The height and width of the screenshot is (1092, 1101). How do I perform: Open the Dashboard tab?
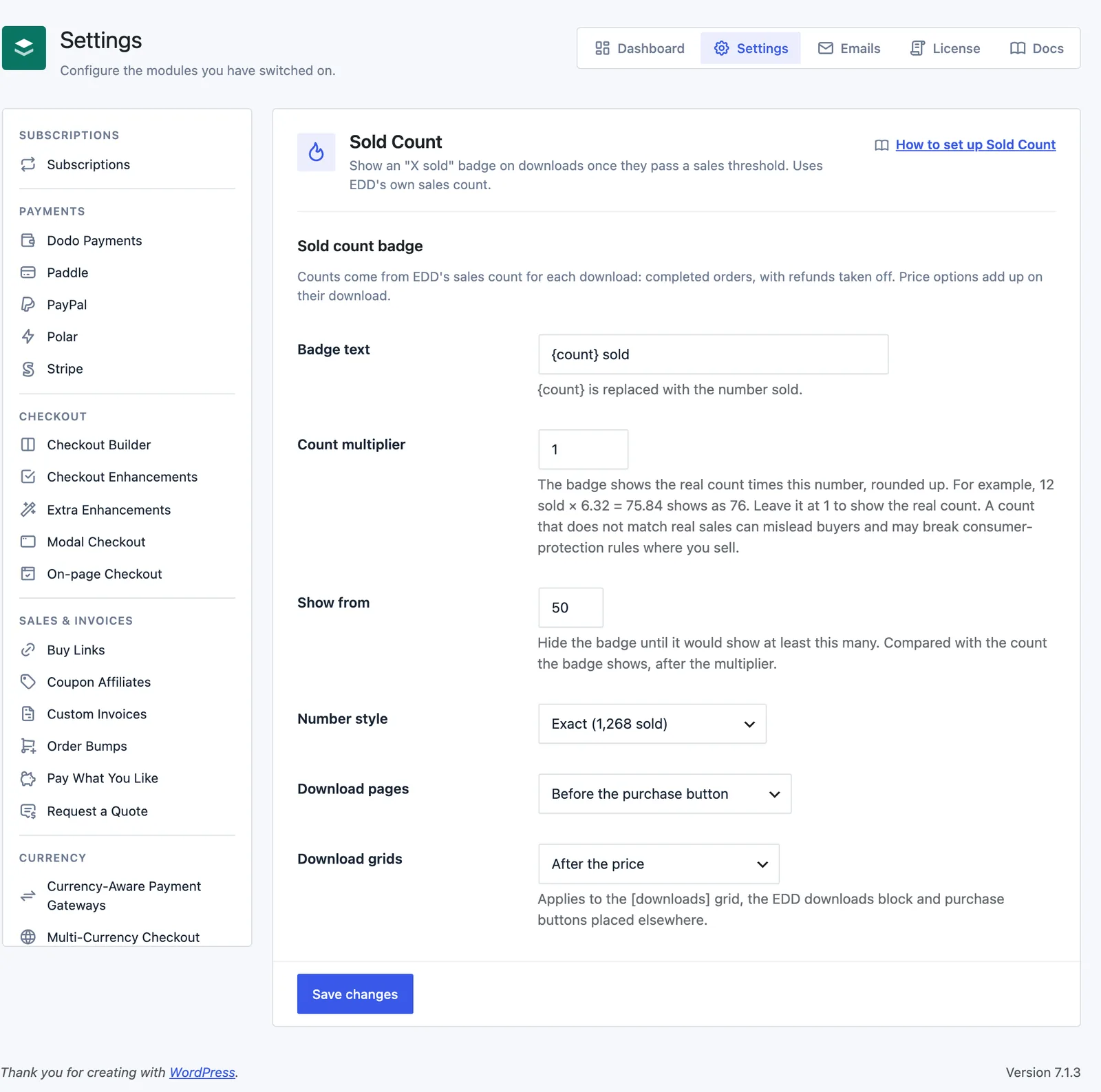[x=640, y=48]
